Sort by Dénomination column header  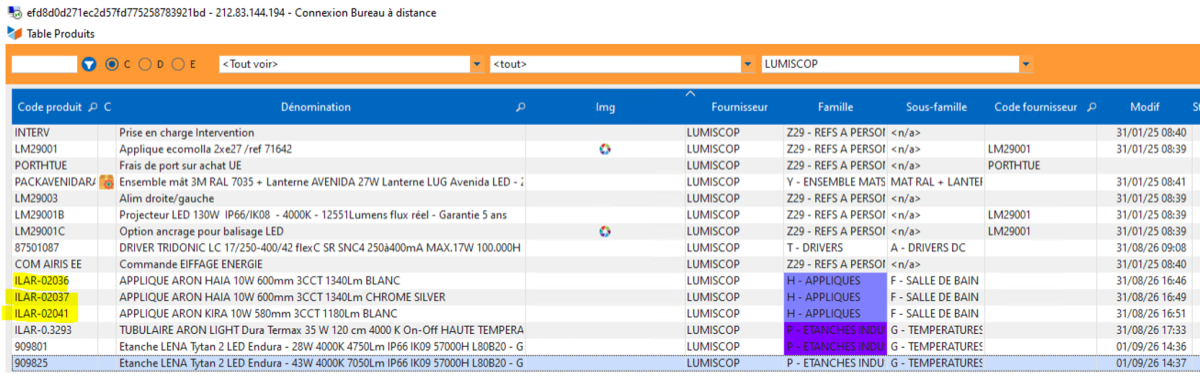(x=316, y=107)
